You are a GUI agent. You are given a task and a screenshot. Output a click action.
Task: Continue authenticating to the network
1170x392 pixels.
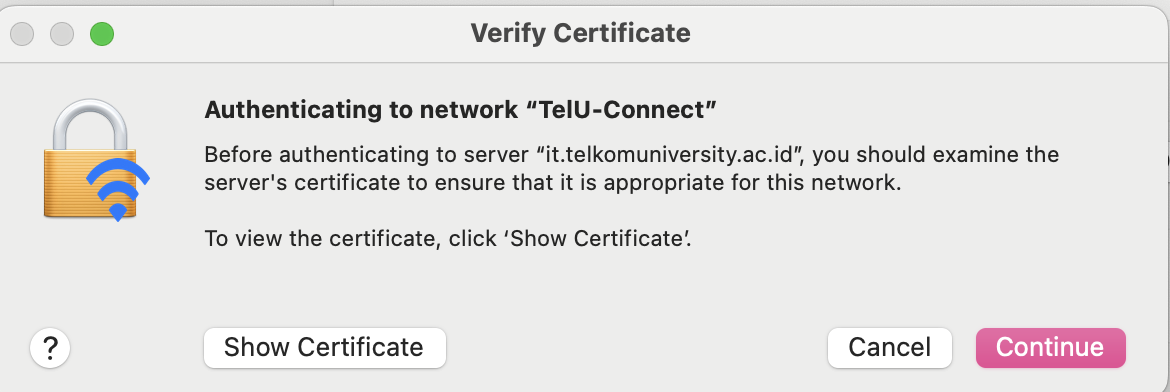[1051, 347]
